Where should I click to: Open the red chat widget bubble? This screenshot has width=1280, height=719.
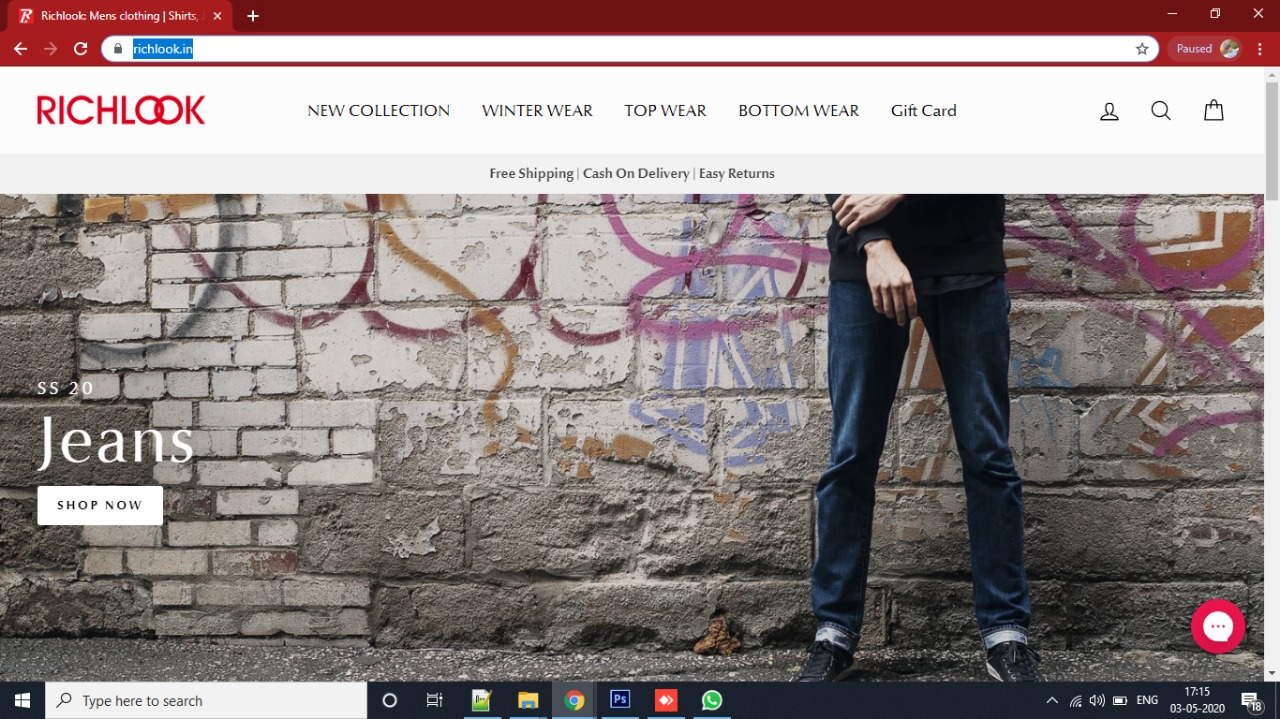pyautogui.click(x=1218, y=626)
